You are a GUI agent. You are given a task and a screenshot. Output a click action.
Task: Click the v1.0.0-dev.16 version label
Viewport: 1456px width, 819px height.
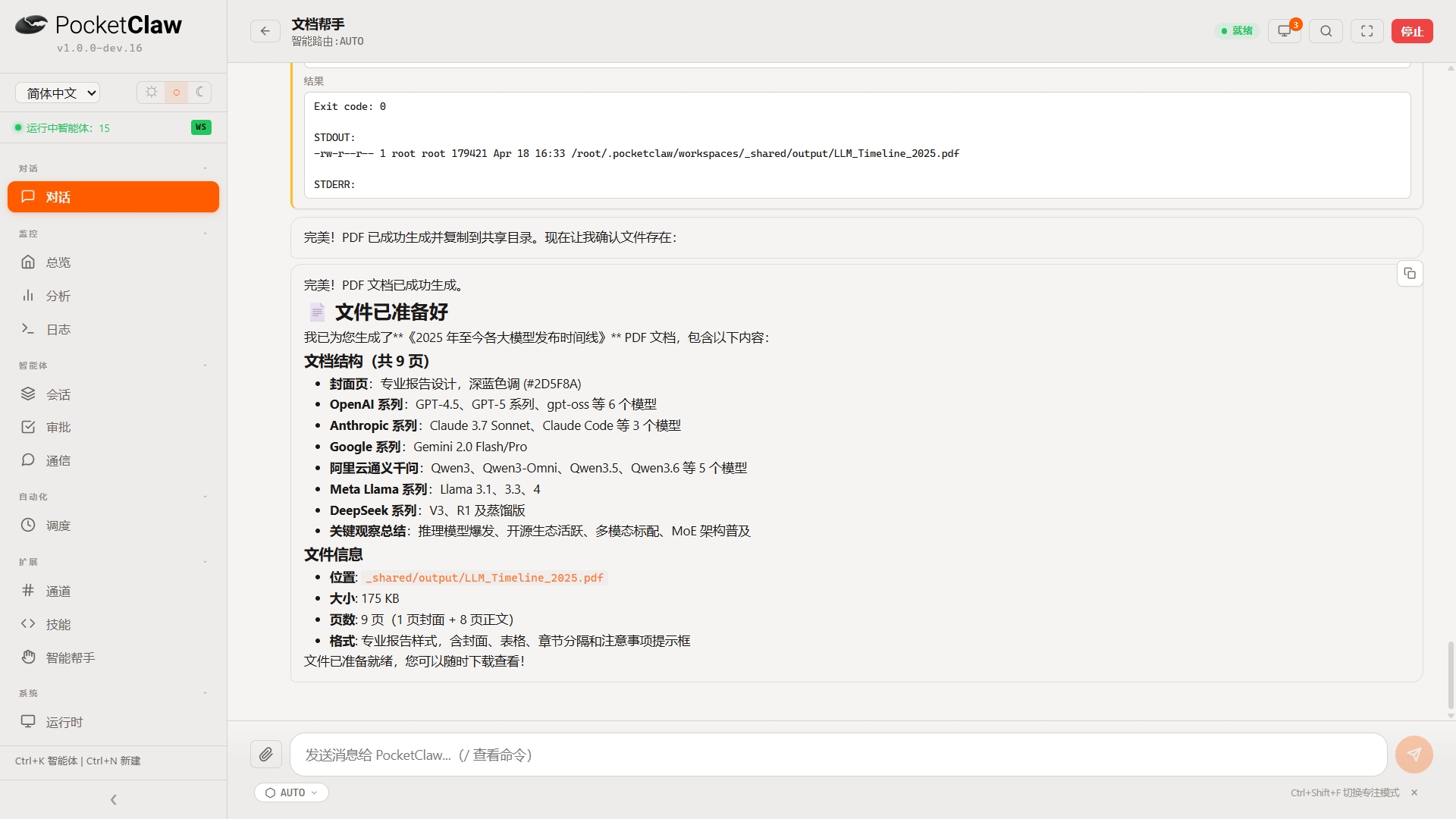point(99,48)
